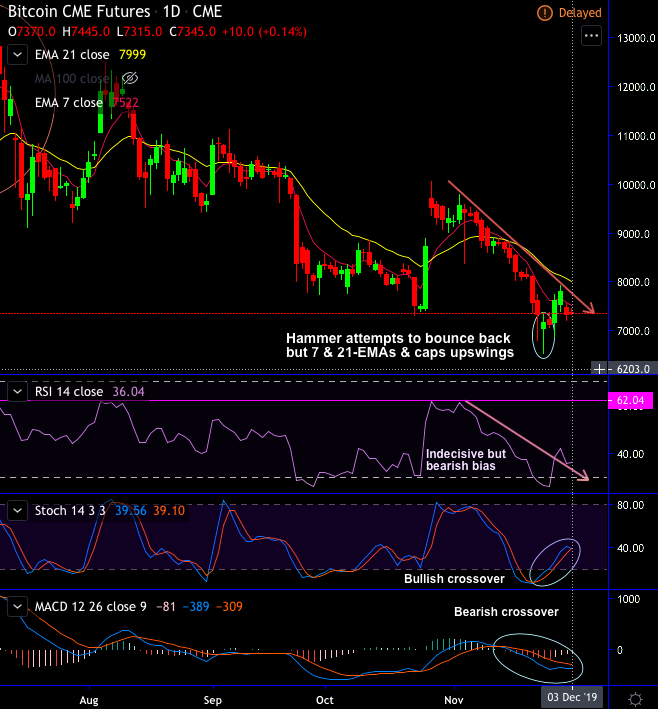The height and width of the screenshot is (709, 658).
Task: Click the open price O7370.0 value
Action: 32,32
